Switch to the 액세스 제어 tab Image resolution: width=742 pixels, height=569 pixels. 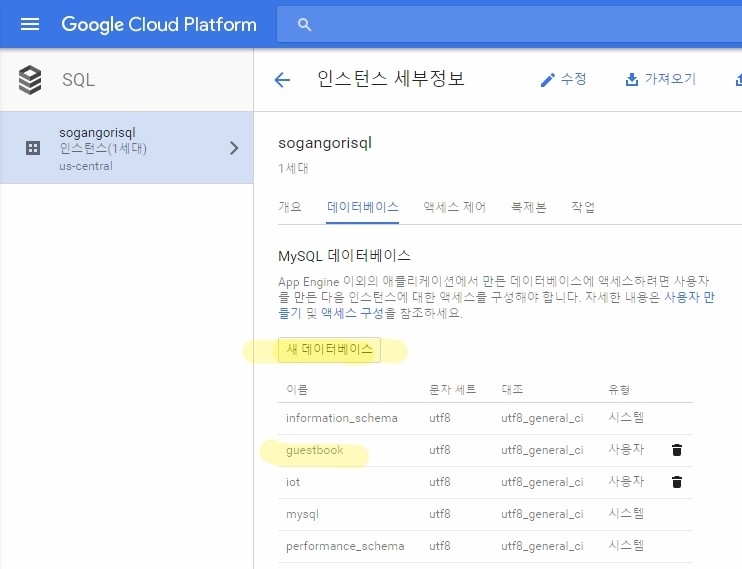454,207
